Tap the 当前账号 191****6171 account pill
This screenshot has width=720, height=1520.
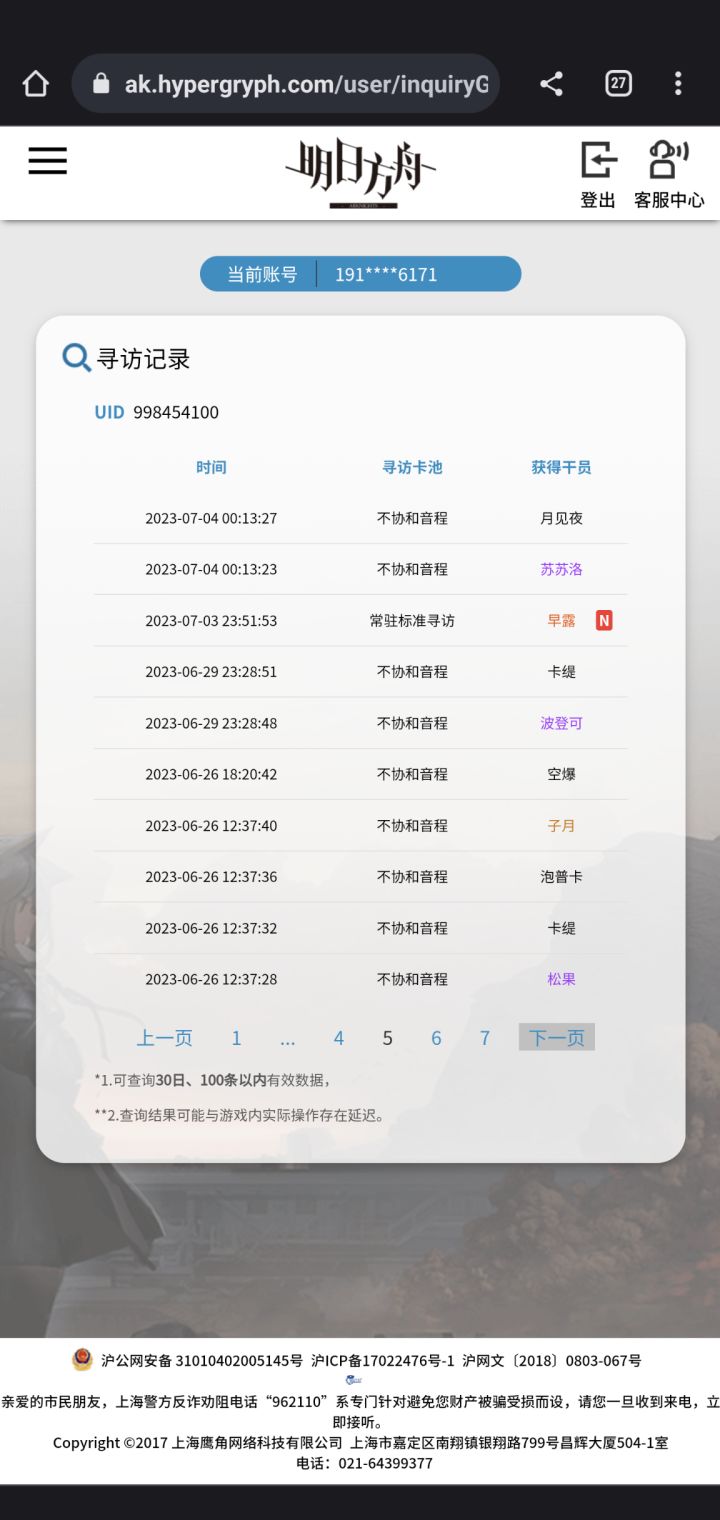click(360, 274)
